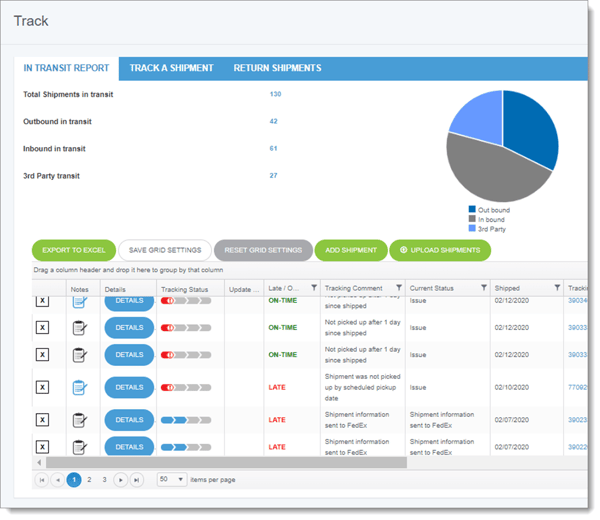Open tracking number link 39023

pyautogui.click(x=577, y=420)
